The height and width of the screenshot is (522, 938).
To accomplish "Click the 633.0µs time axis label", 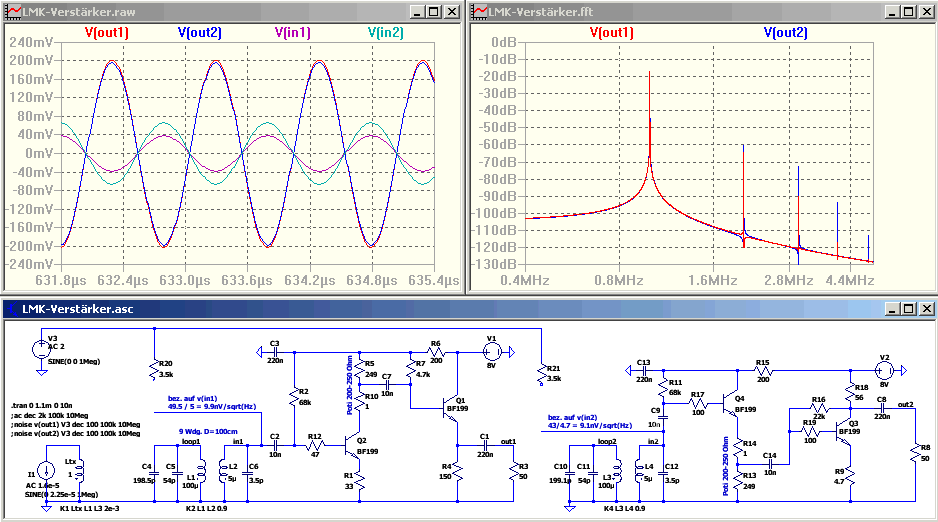I will pyautogui.click(x=184, y=280).
